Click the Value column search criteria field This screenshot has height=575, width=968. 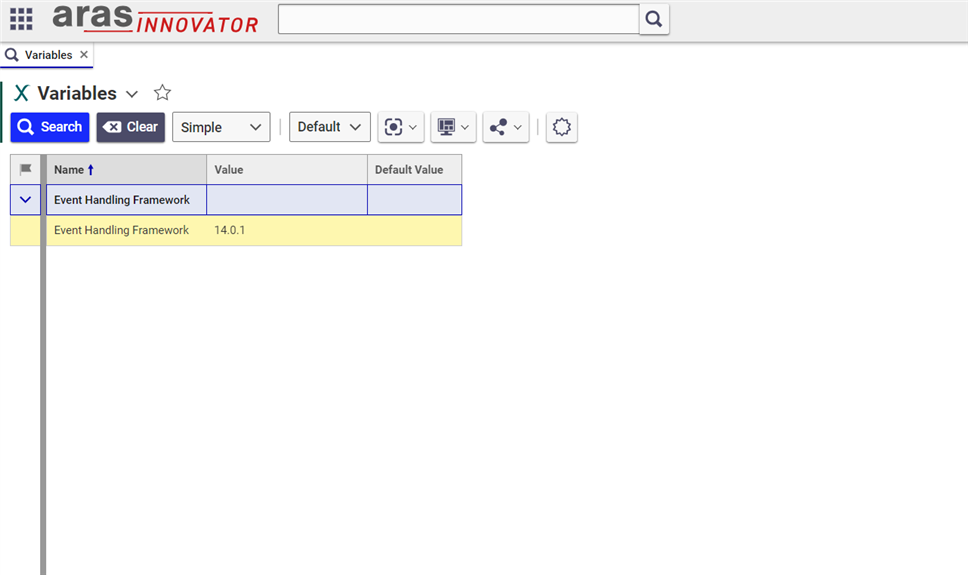286,200
